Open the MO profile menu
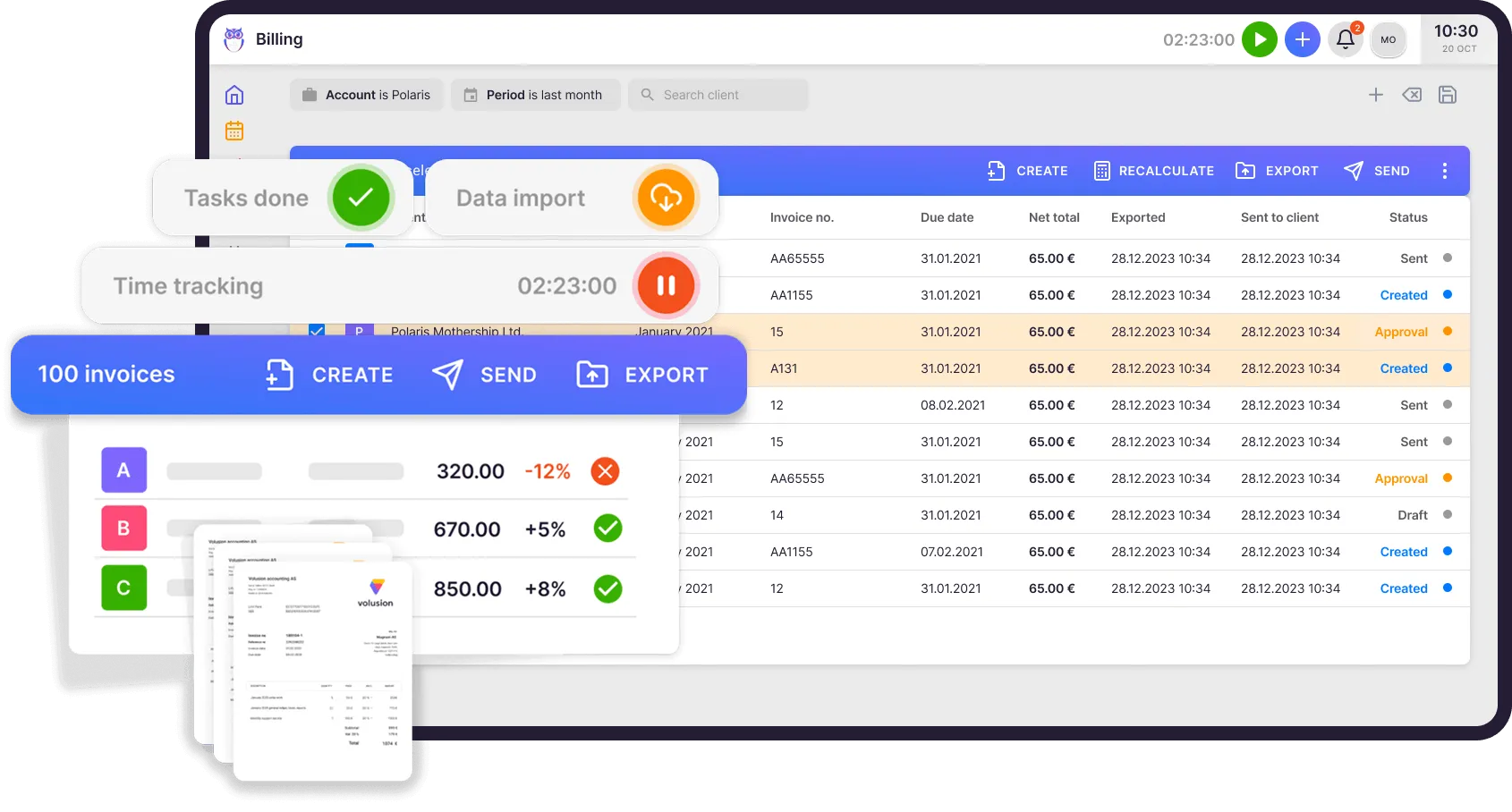The height and width of the screenshot is (812, 1512). click(x=1388, y=39)
